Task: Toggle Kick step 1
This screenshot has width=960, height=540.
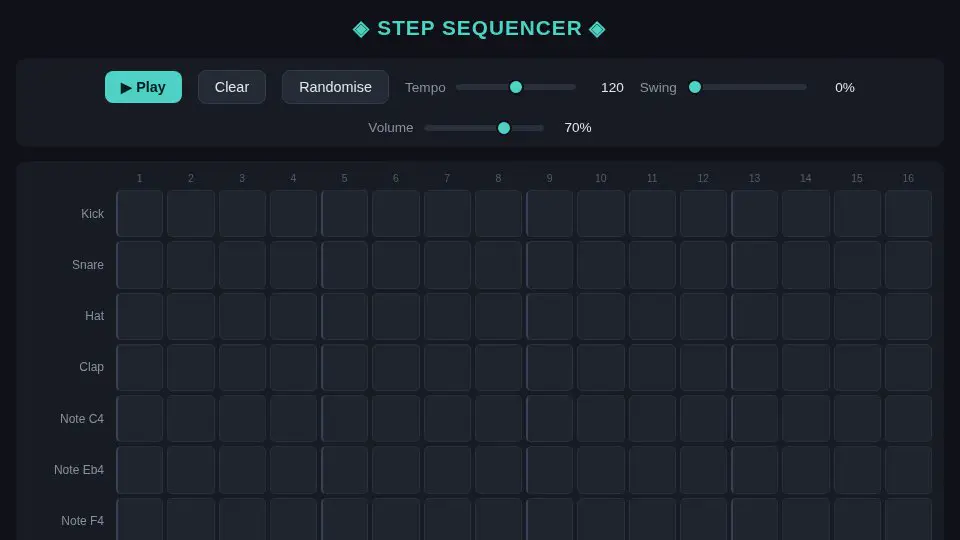Action: click(x=140, y=213)
